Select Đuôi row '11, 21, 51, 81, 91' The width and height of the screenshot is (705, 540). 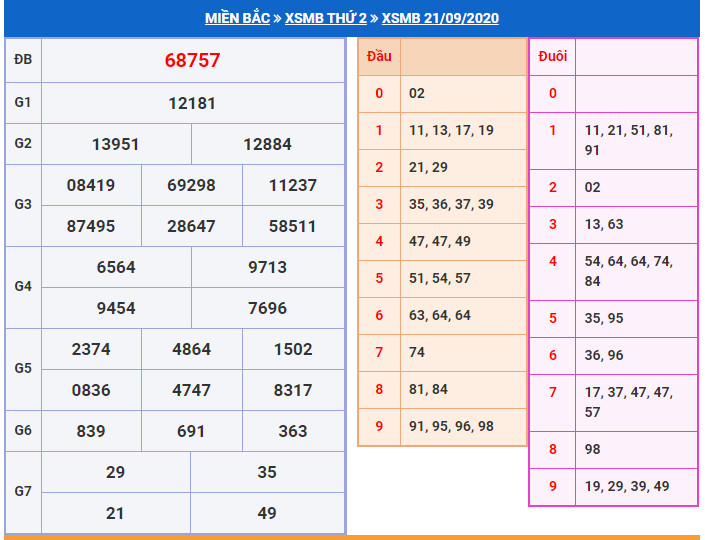629,140
